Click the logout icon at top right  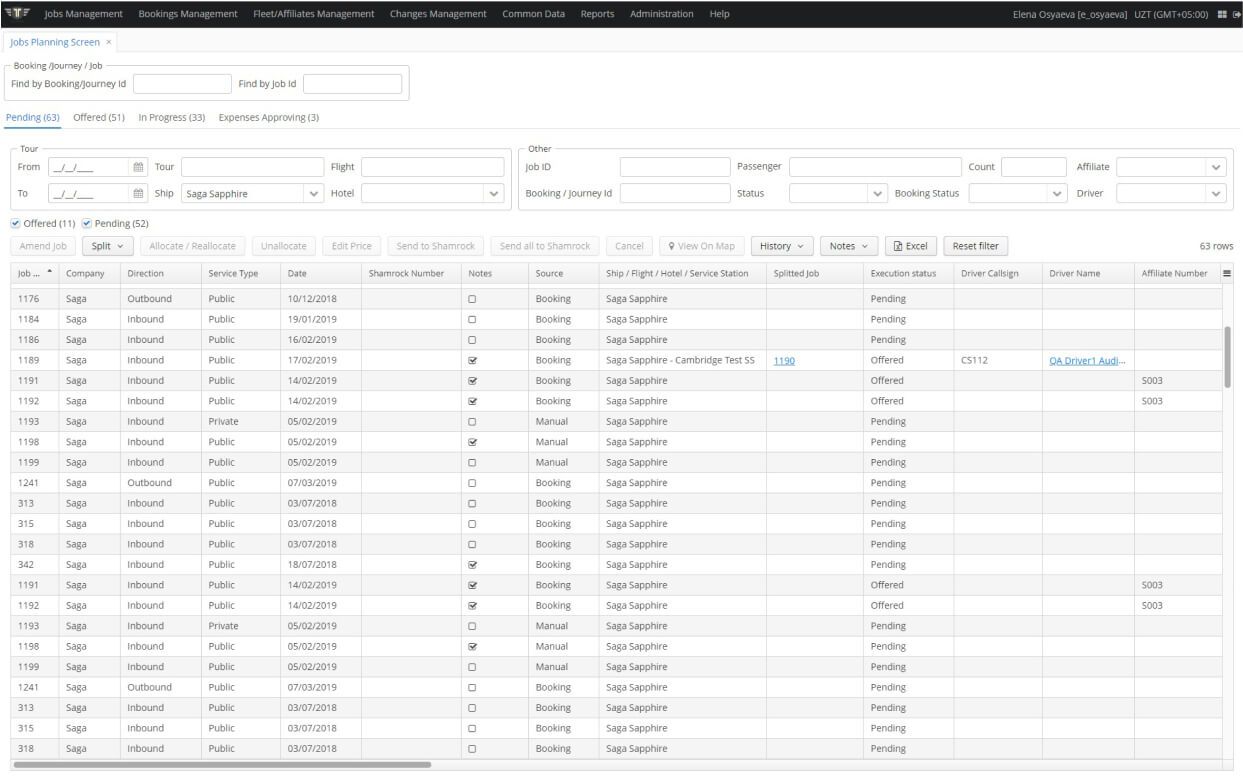click(1236, 15)
